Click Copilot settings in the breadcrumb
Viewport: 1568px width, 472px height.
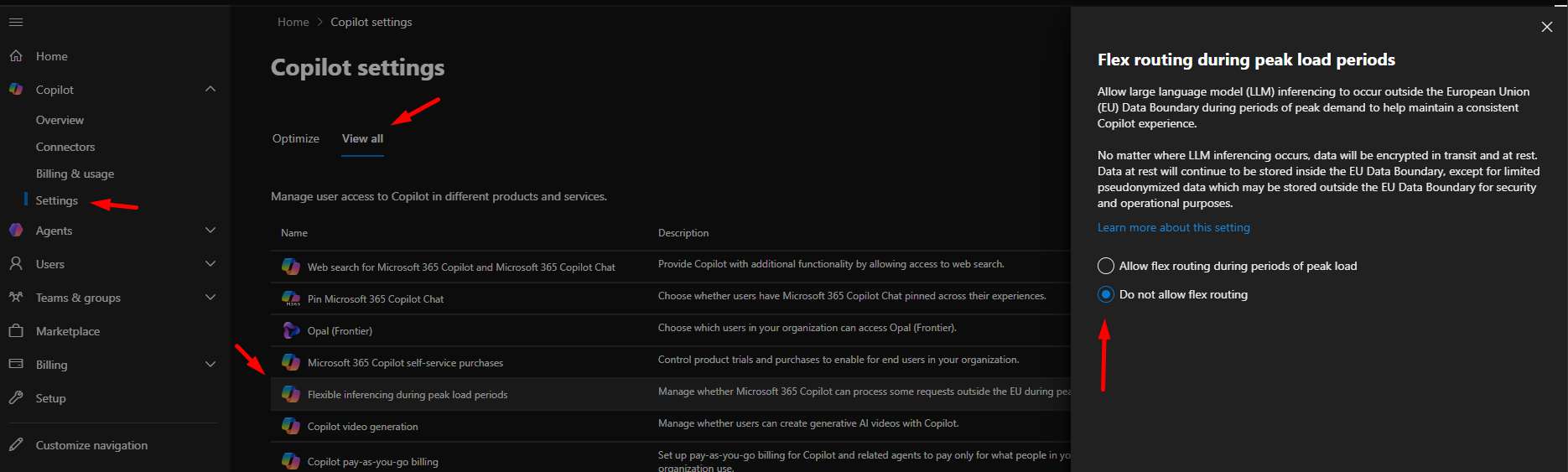click(371, 22)
